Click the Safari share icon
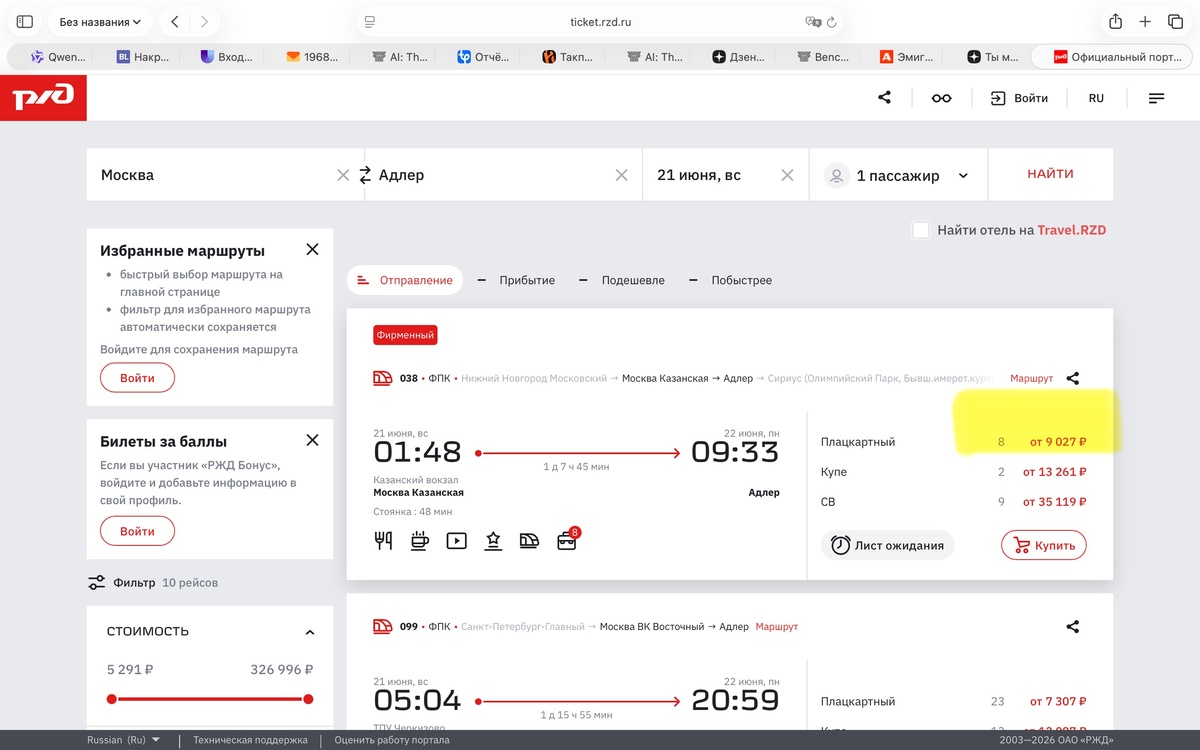 [1116, 21]
